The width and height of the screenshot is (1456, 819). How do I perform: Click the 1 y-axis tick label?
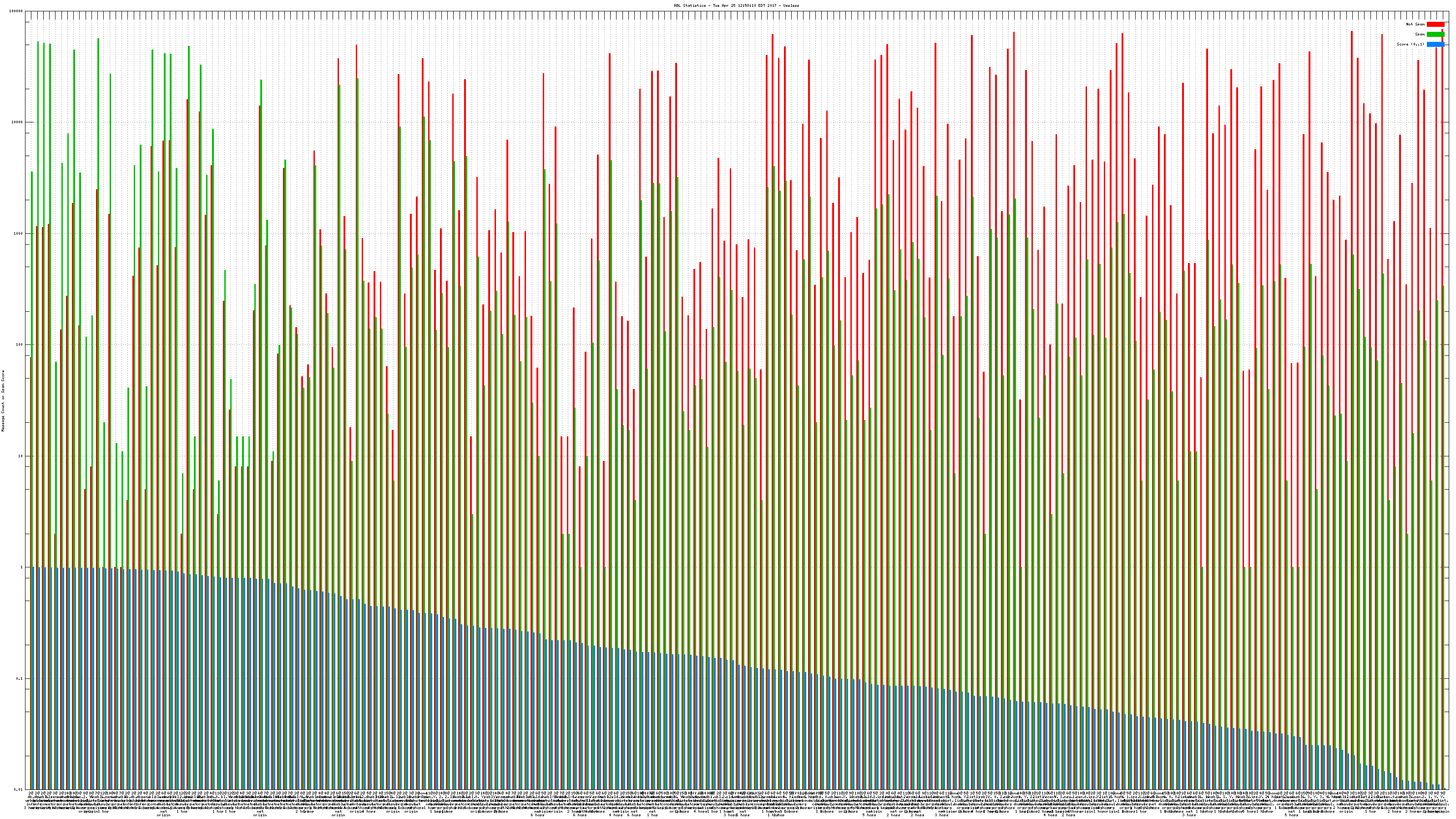click(x=22, y=567)
